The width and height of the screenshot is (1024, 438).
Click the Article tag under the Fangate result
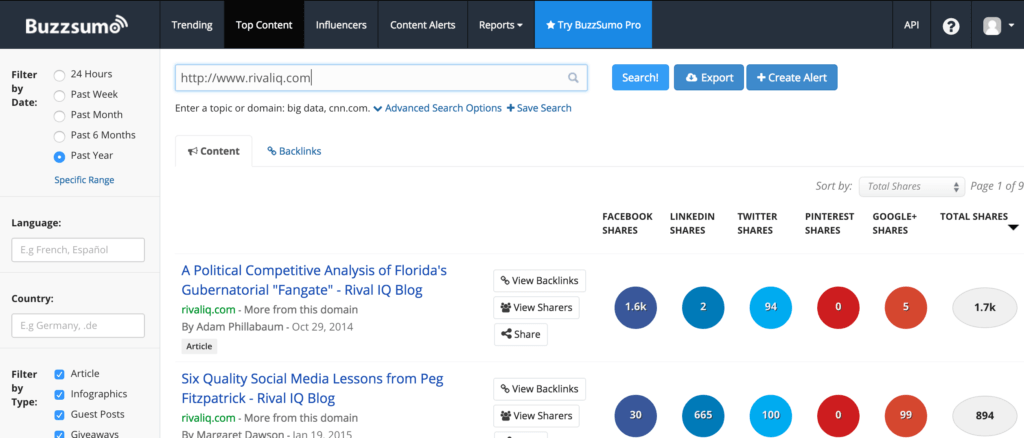click(199, 347)
